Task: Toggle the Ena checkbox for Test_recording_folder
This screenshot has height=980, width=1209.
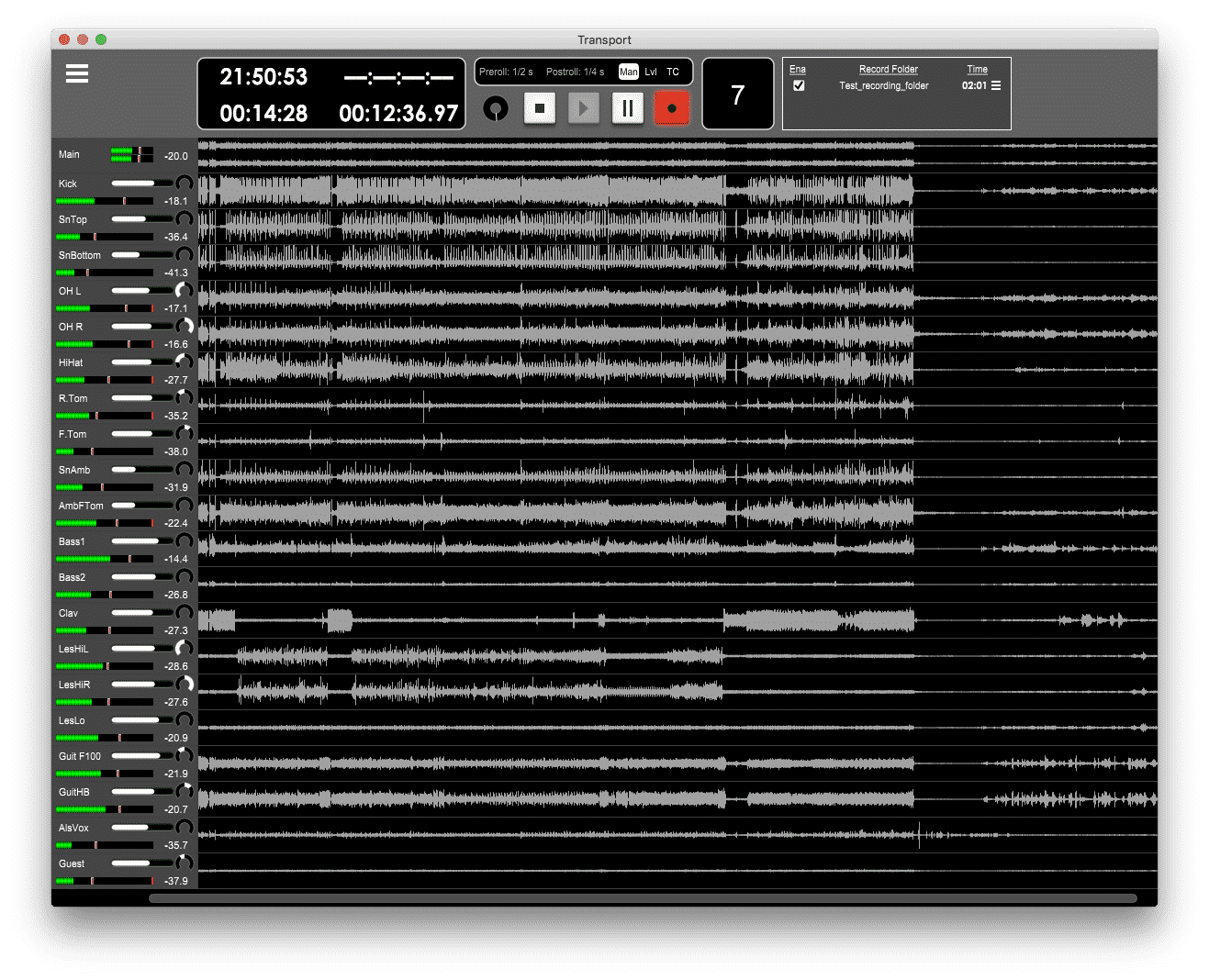Action: [x=799, y=85]
